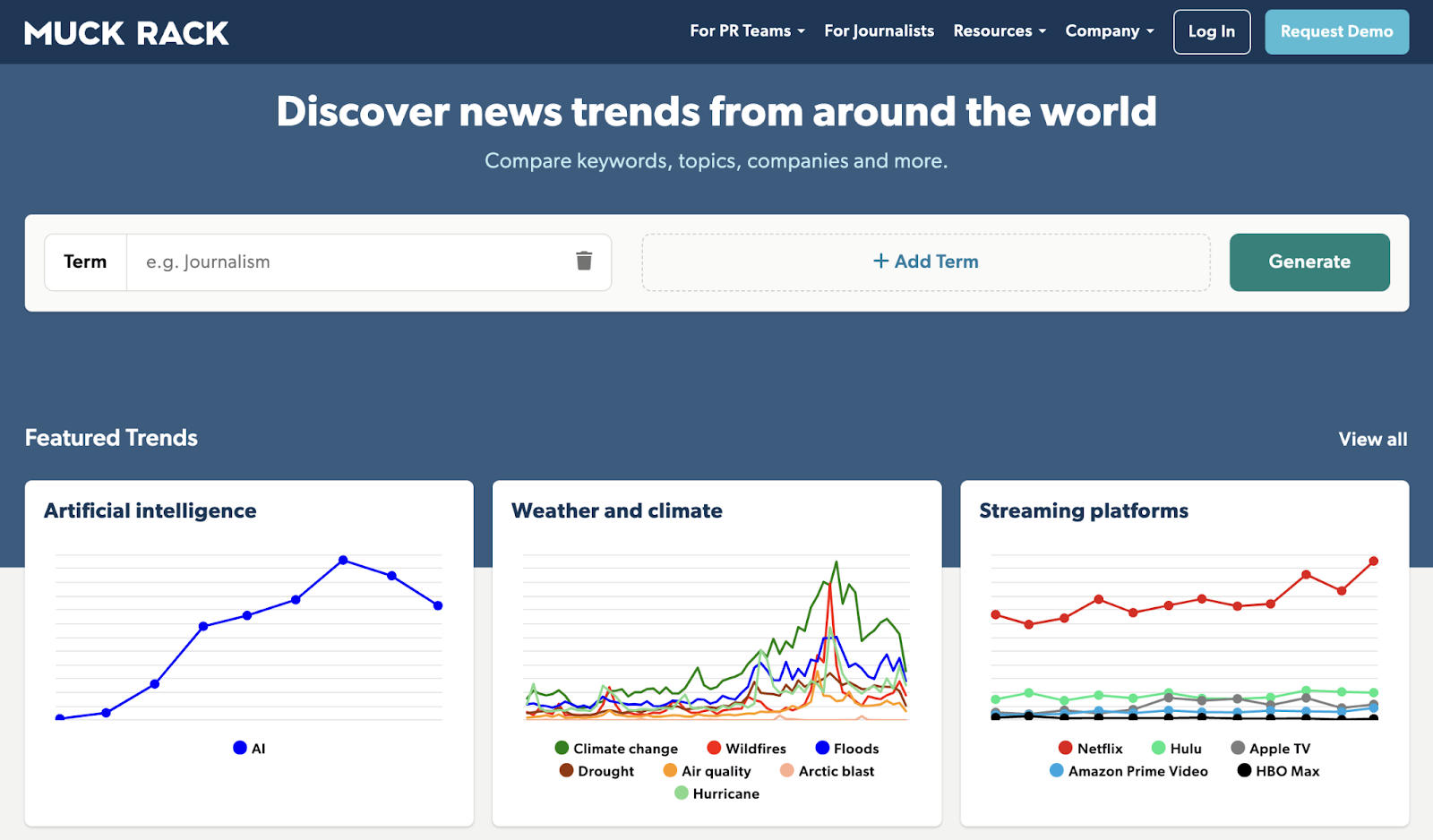The width and height of the screenshot is (1433, 840).
Task: Toggle the Climate change legend swatch
Action: coord(562,748)
